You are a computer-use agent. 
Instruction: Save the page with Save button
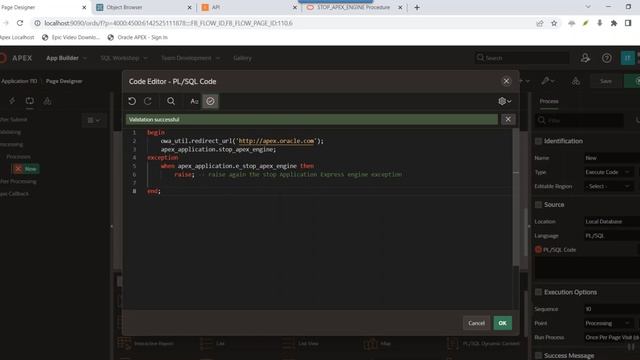tap(606, 81)
